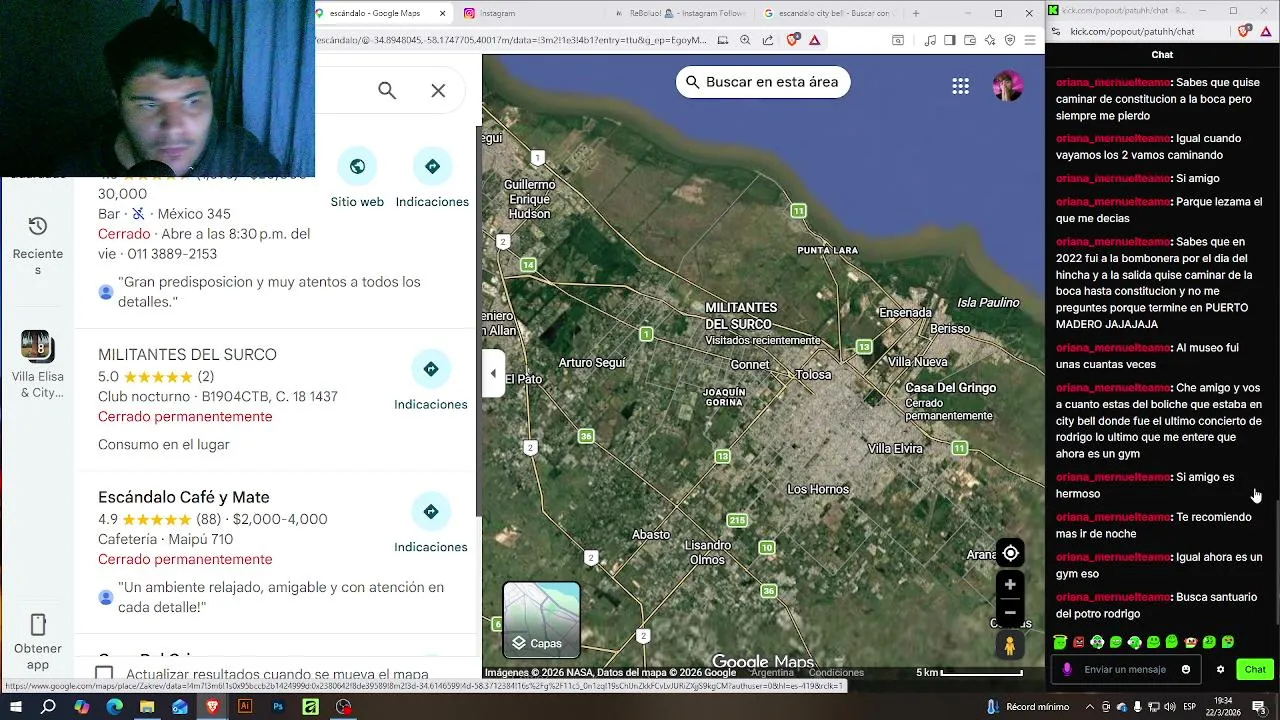Zoom in the map with plus button
The height and width of the screenshot is (720, 1280).
click(1010, 585)
